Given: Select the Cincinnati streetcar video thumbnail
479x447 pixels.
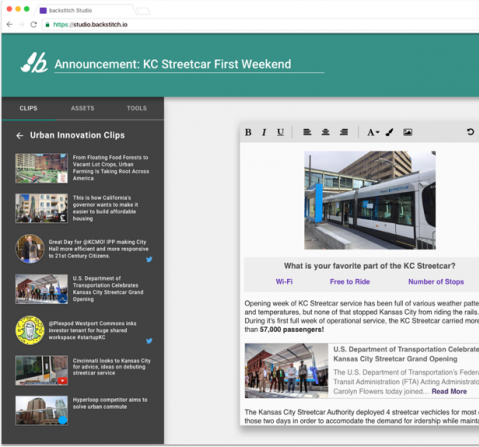Looking at the screenshot, I should click(41, 370).
